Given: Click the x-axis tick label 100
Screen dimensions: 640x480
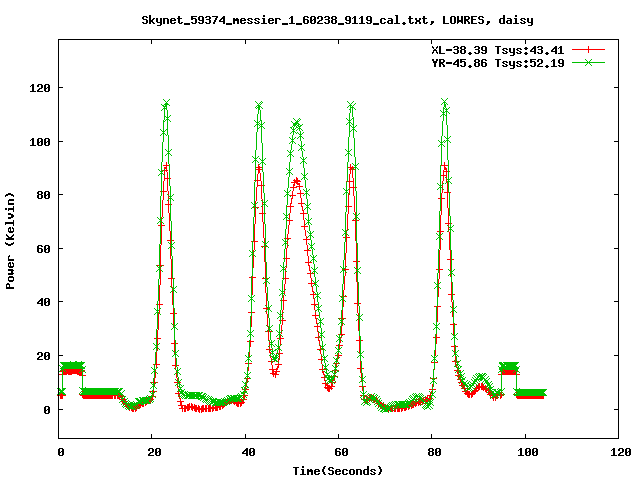Looking at the screenshot, I should coord(528,452).
